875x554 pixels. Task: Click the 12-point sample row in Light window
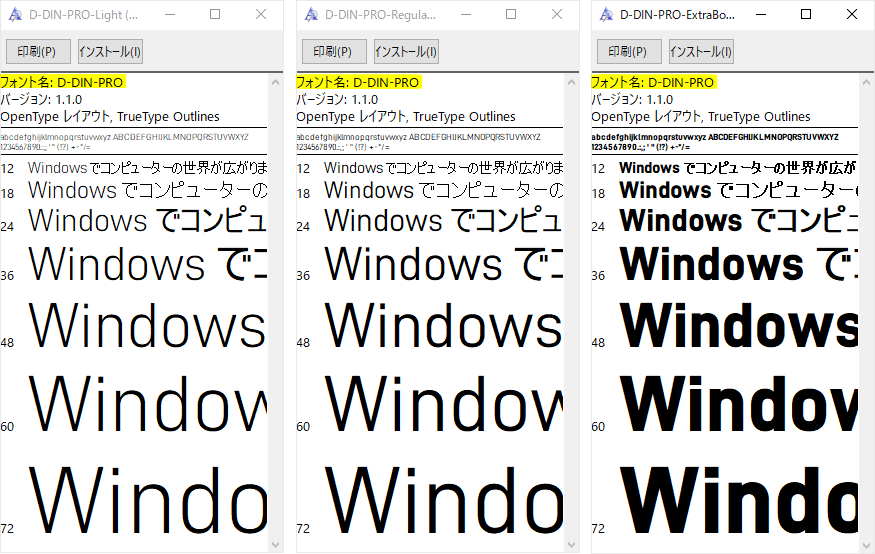coord(134,168)
